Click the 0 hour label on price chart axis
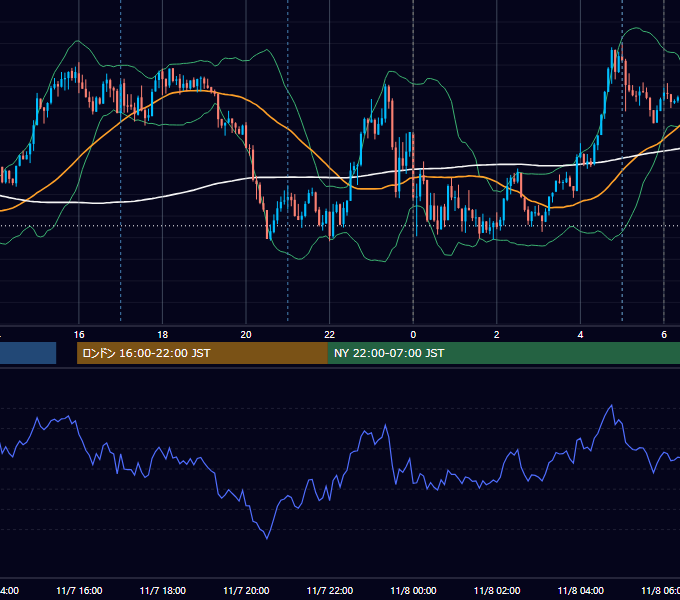The width and height of the screenshot is (680, 600). click(x=413, y=335)
